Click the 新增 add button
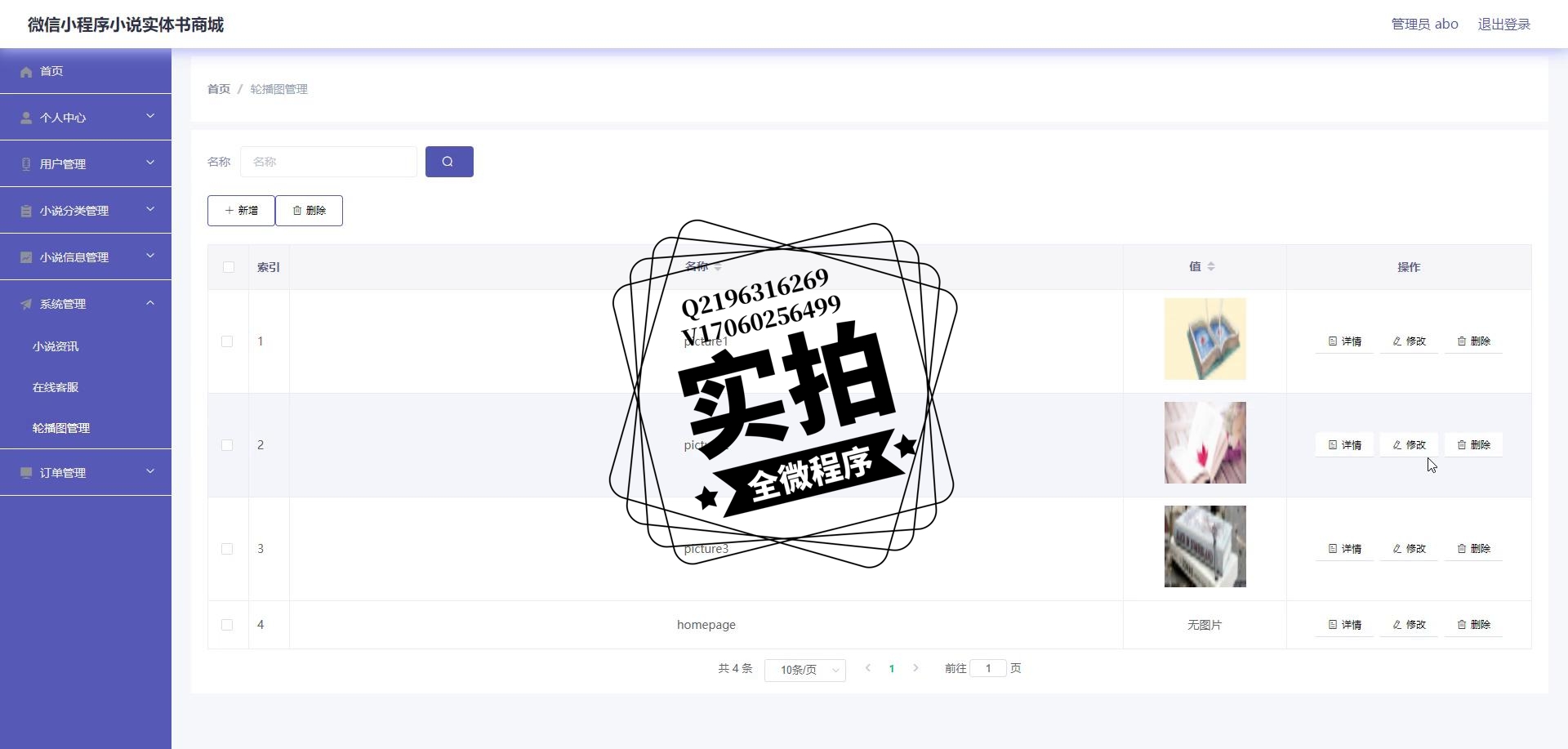 coord(241,211)
